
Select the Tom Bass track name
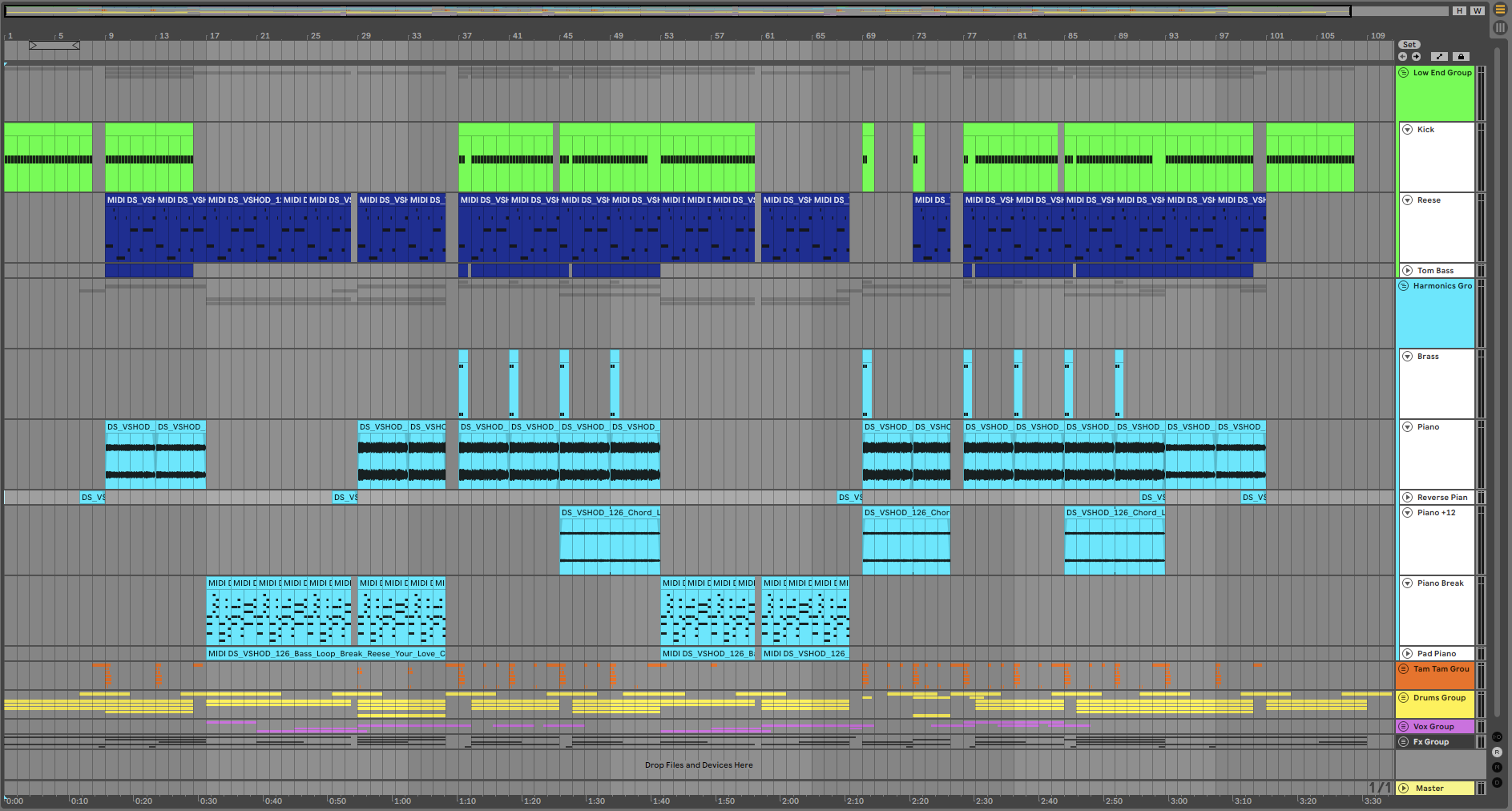coord(1435,271)
